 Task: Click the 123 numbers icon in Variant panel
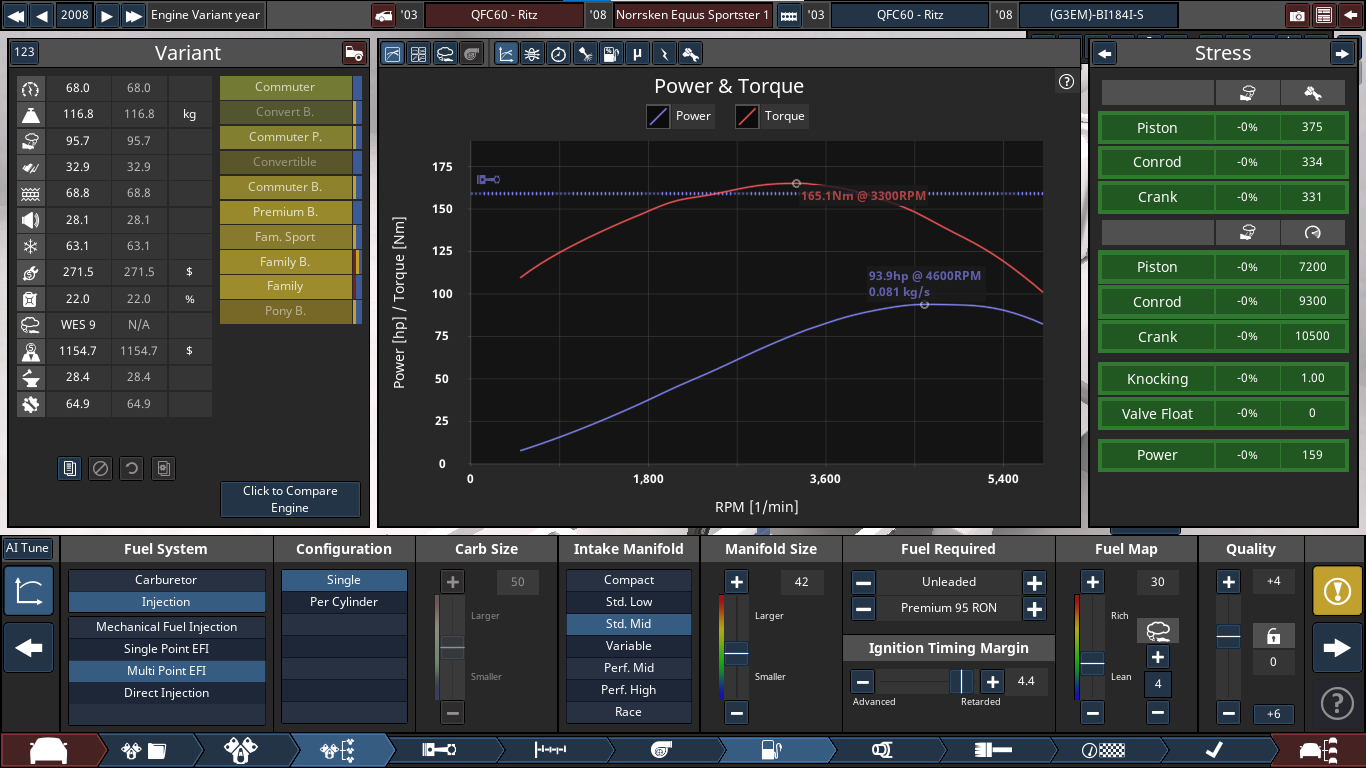[25, 53]
